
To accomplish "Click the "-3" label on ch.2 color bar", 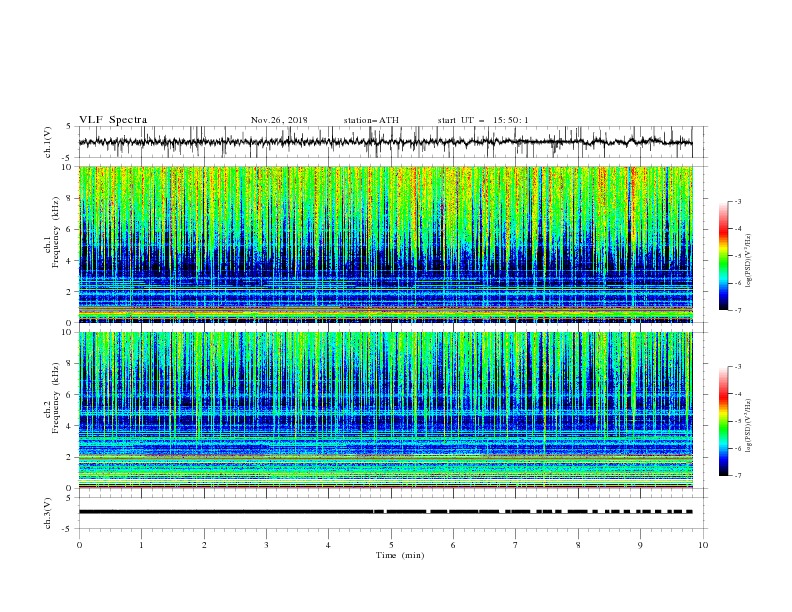I will [738, 367].
